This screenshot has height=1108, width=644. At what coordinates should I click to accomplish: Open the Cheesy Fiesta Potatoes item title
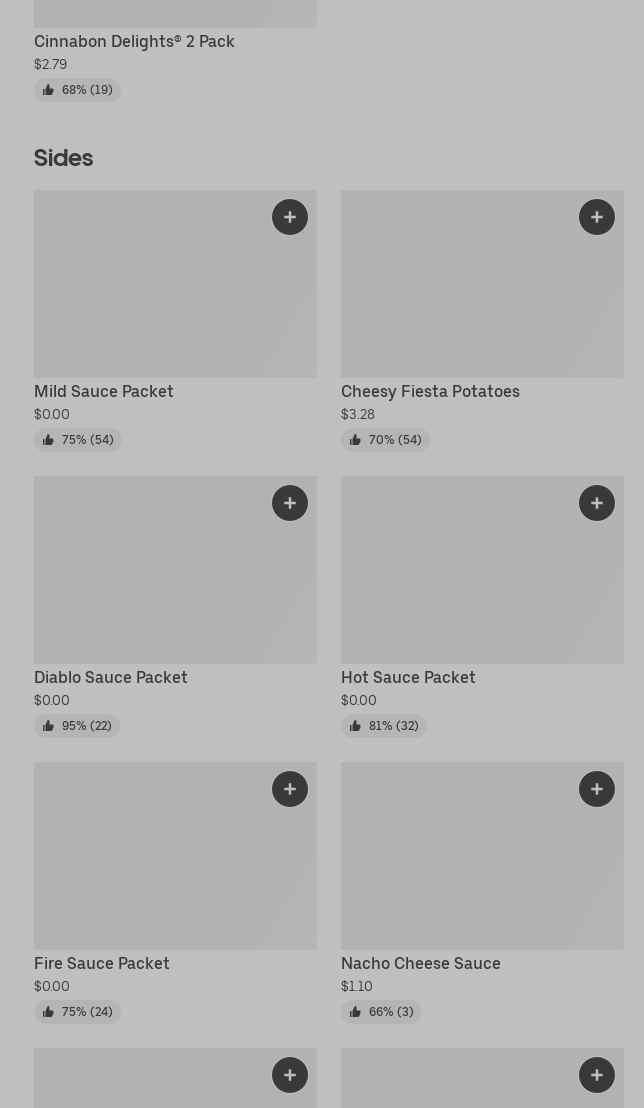click(430, 391)
